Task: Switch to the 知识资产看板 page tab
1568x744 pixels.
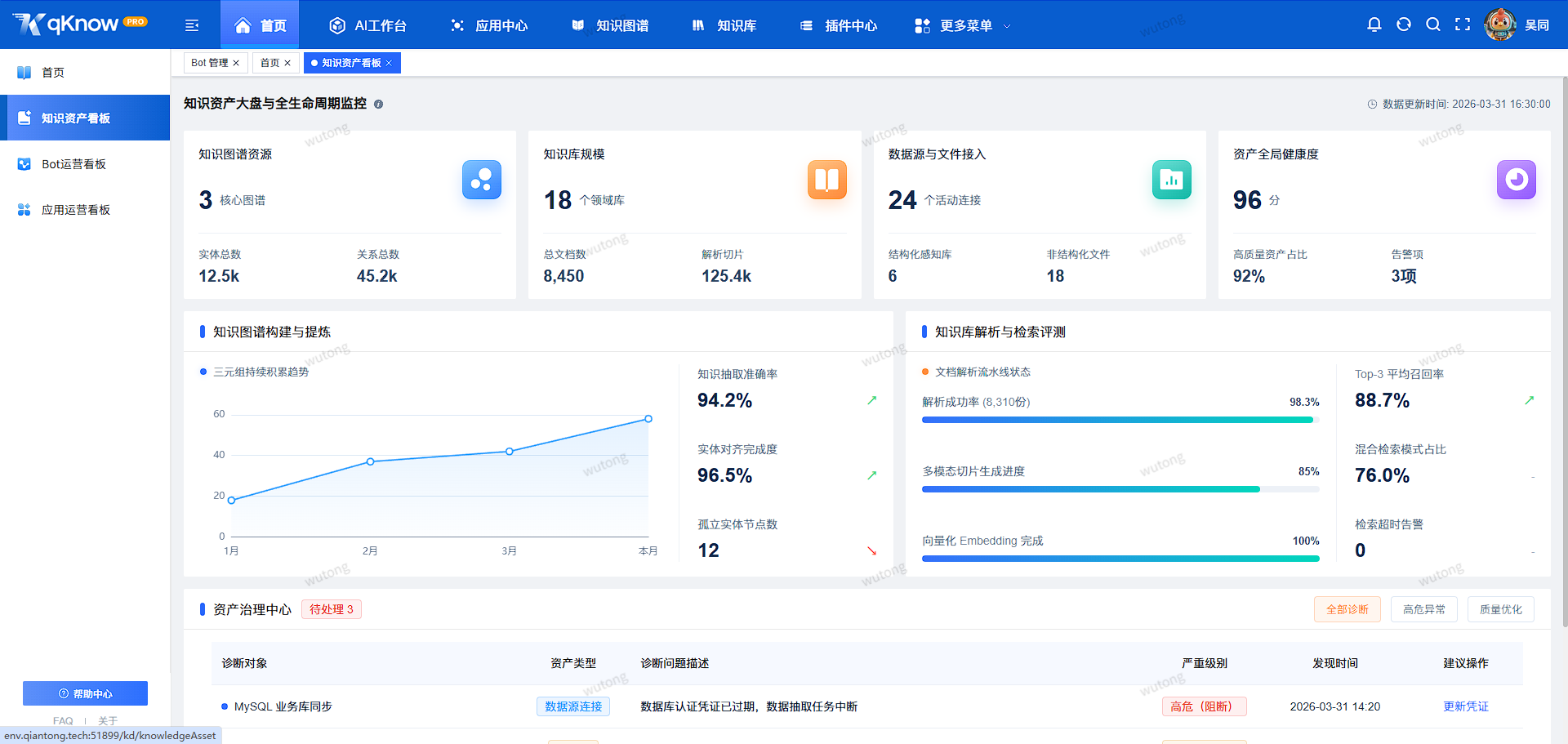Action: (351, 63)
